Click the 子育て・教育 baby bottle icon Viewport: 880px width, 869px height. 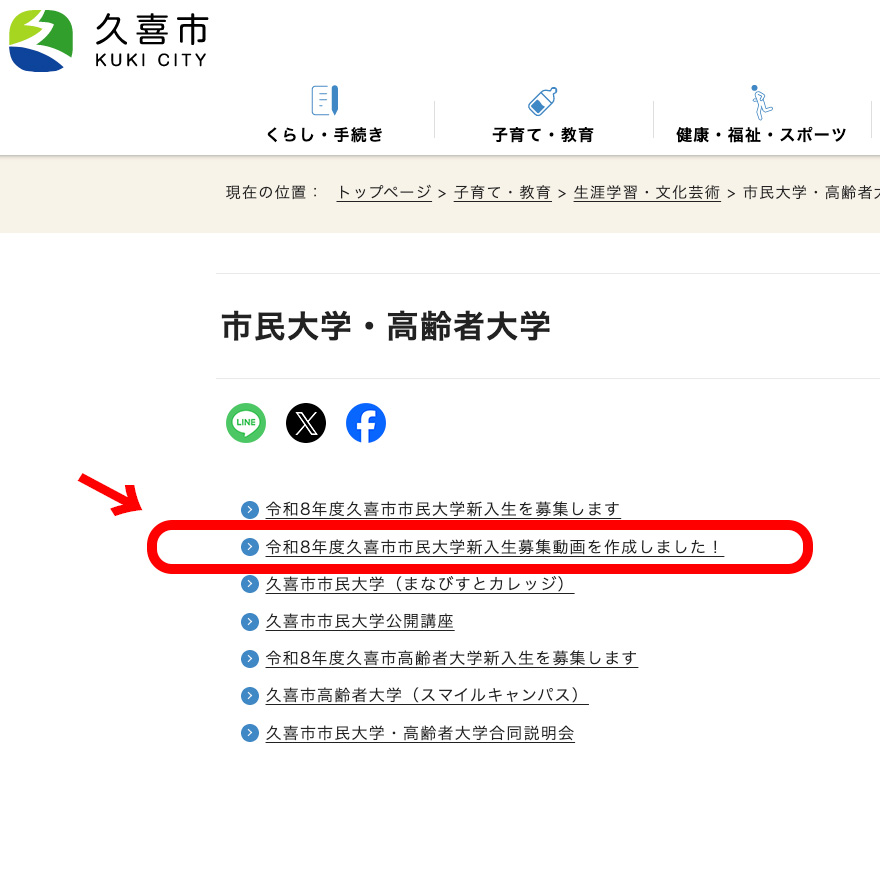coord(542,101)
